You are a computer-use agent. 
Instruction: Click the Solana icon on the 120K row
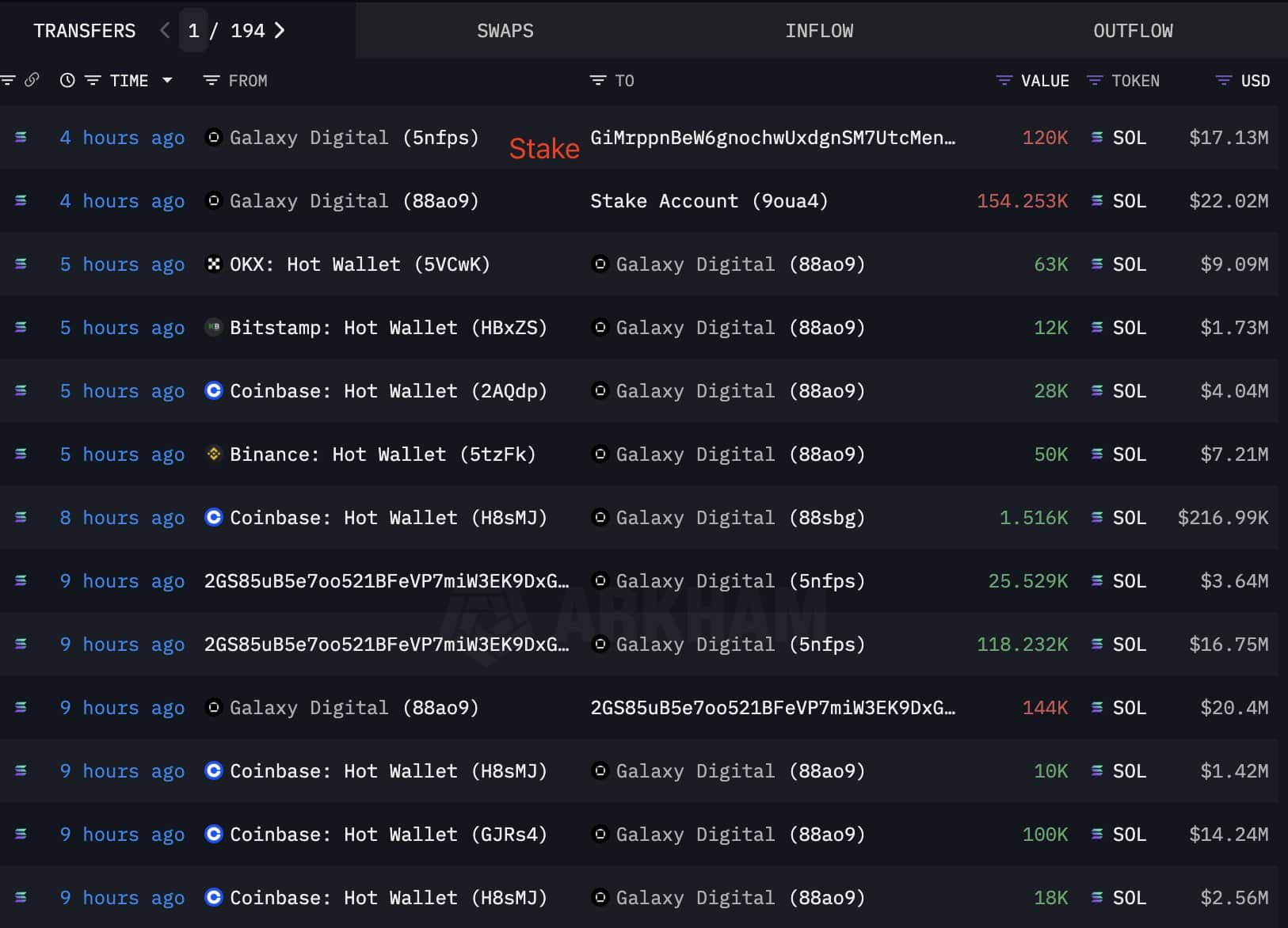1097,137
